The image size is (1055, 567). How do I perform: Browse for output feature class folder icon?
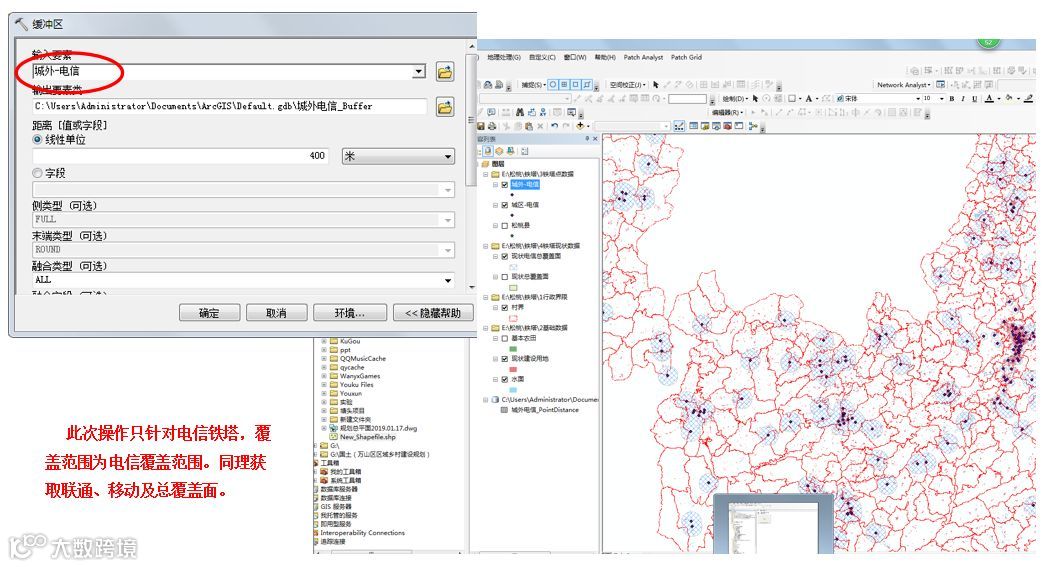445,106
